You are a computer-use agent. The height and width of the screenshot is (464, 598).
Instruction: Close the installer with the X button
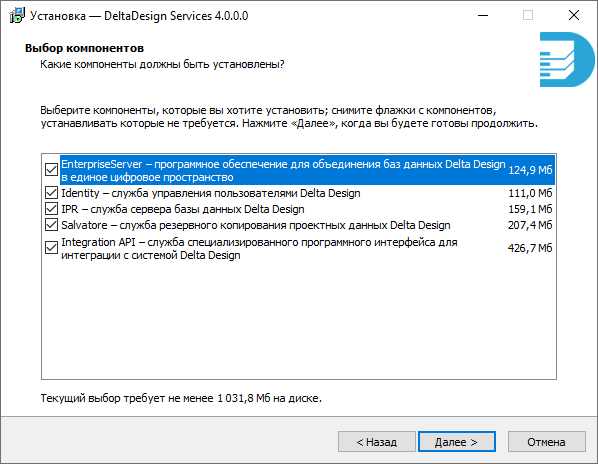(x=574, y=16)
